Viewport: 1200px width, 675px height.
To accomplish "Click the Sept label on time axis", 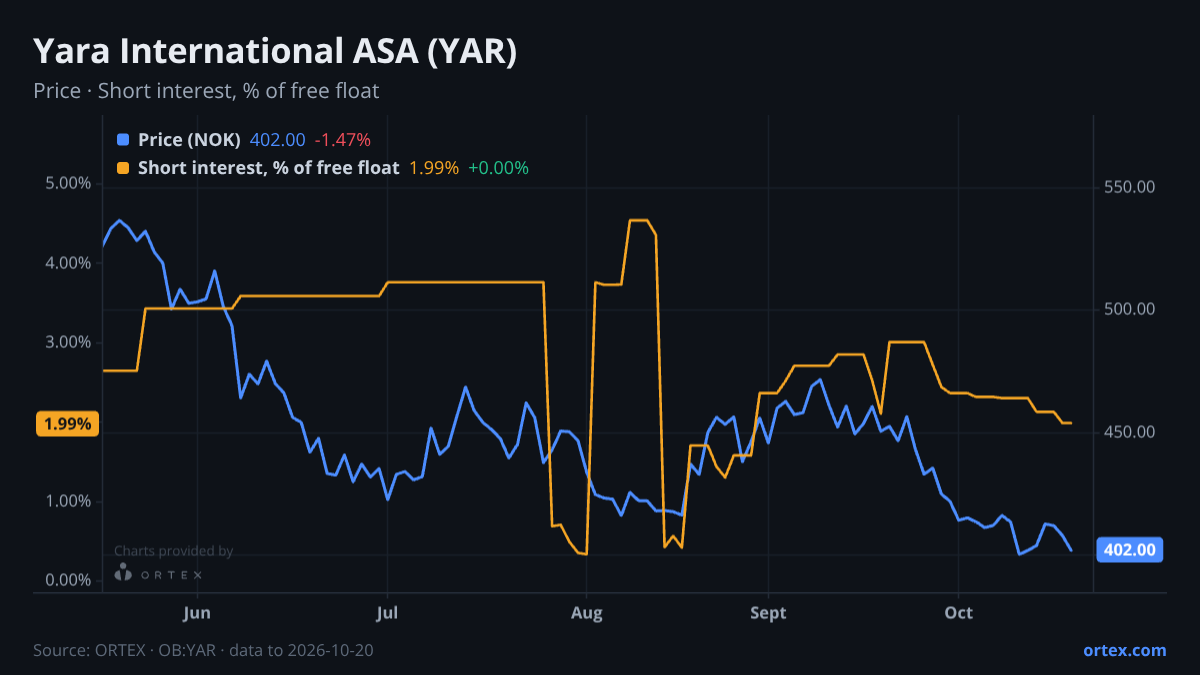I will click(767, 612).
